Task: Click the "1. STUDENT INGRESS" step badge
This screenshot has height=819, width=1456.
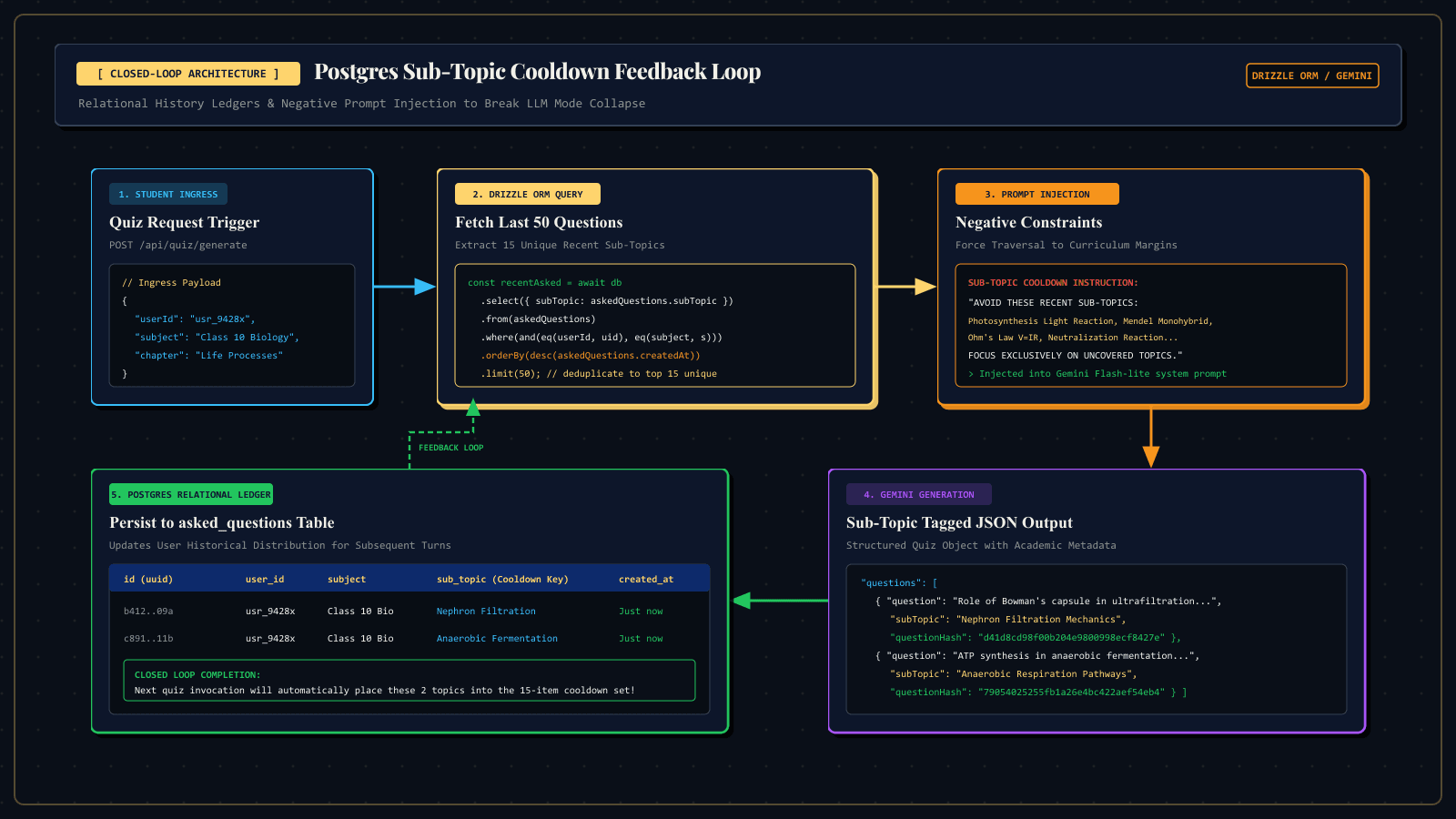Action: [x=168, y=194]
